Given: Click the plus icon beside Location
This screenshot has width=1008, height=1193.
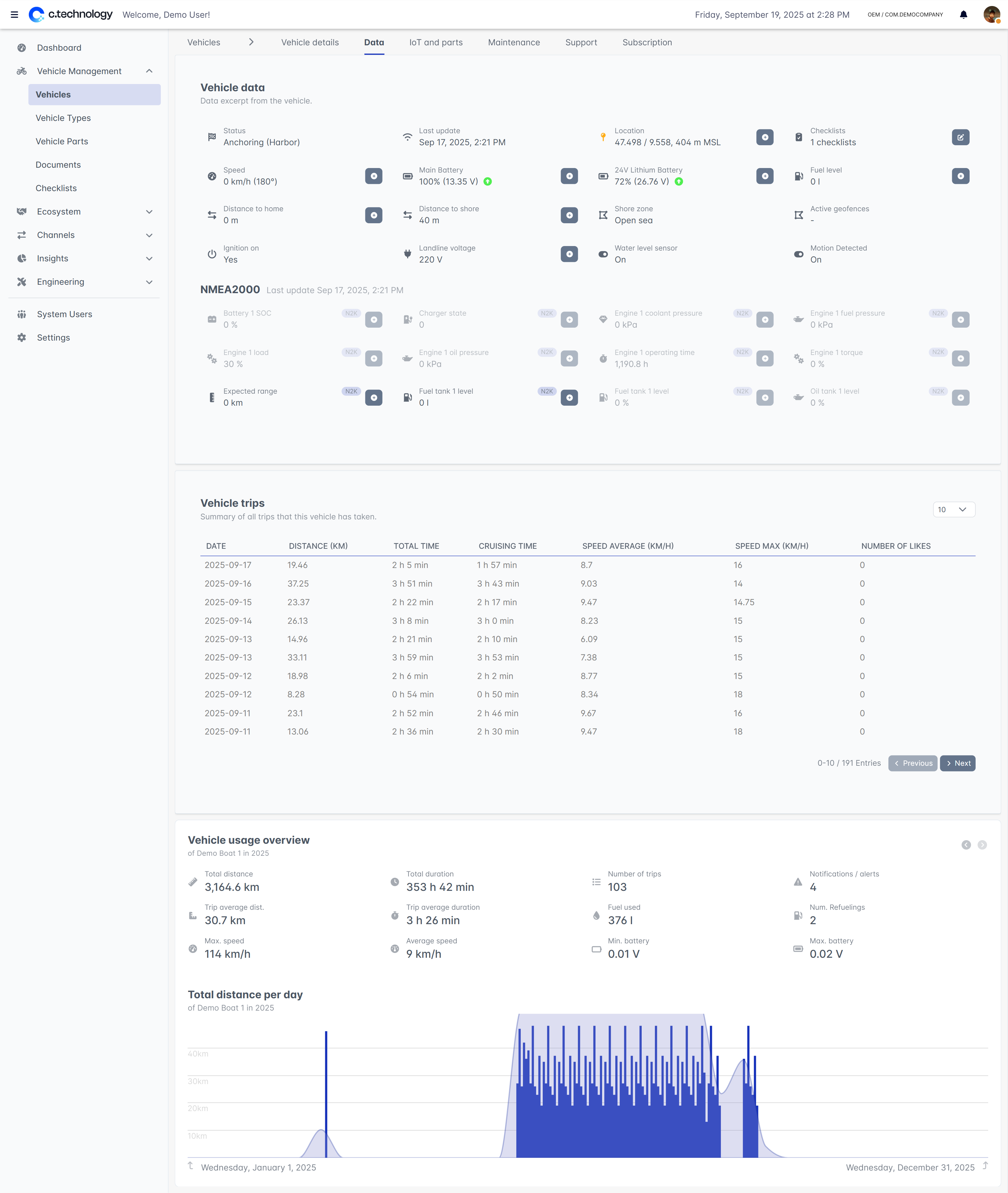Looking at the screenshot, I should [765, 137].
